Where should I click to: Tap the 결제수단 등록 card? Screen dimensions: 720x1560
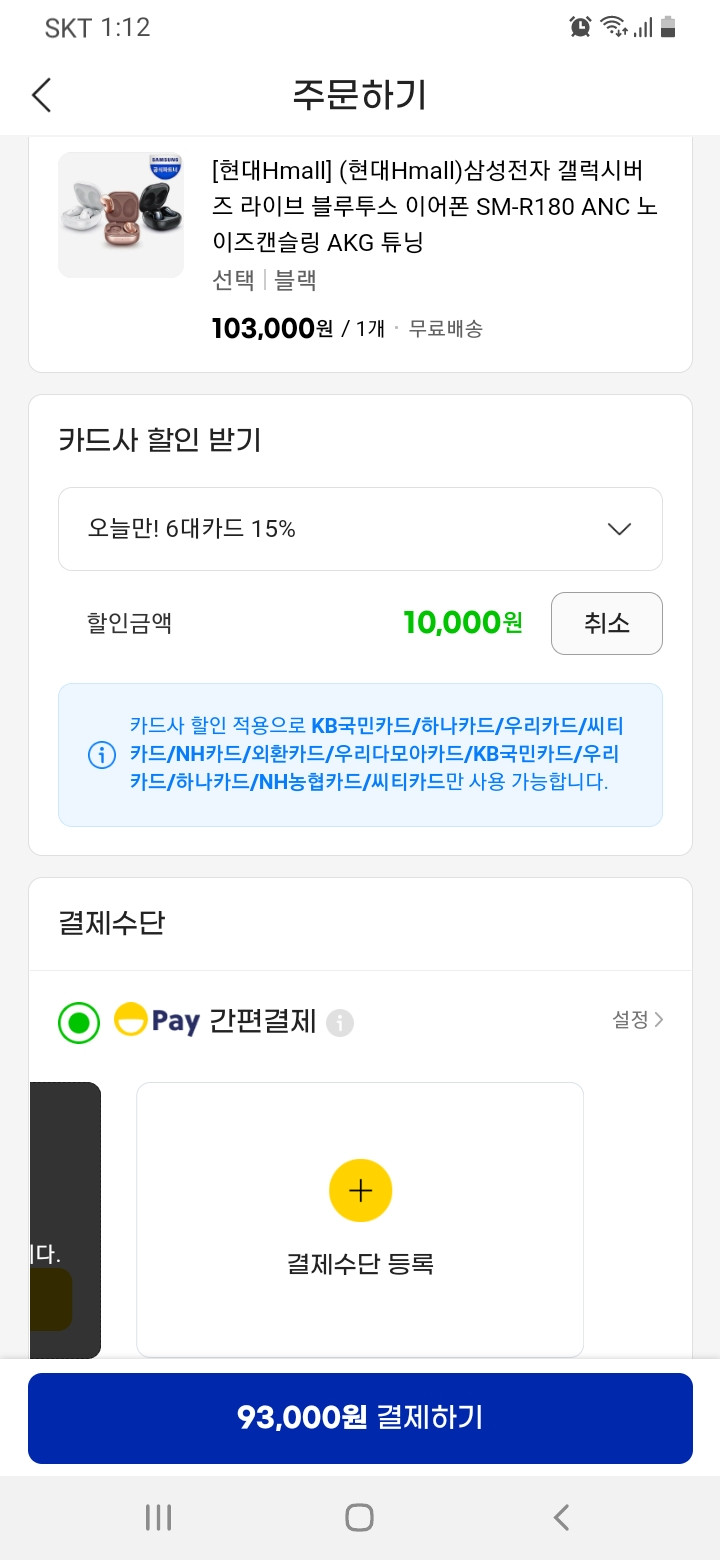click(x=360, y=1220)
